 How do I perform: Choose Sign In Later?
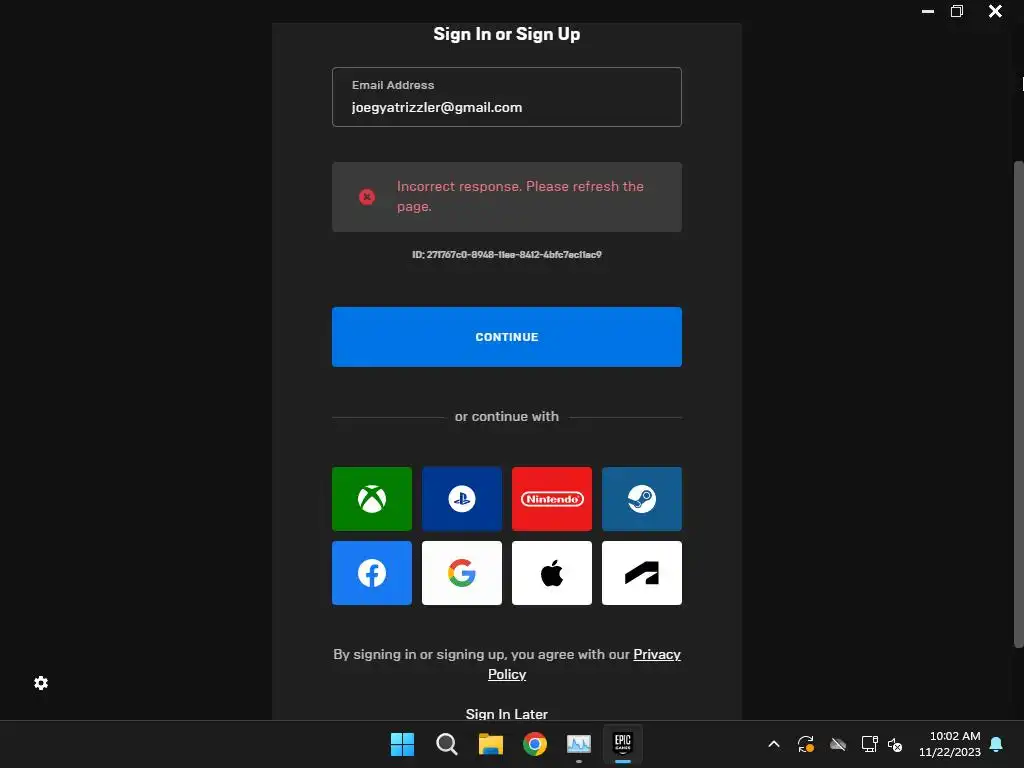tap(507, 714)
